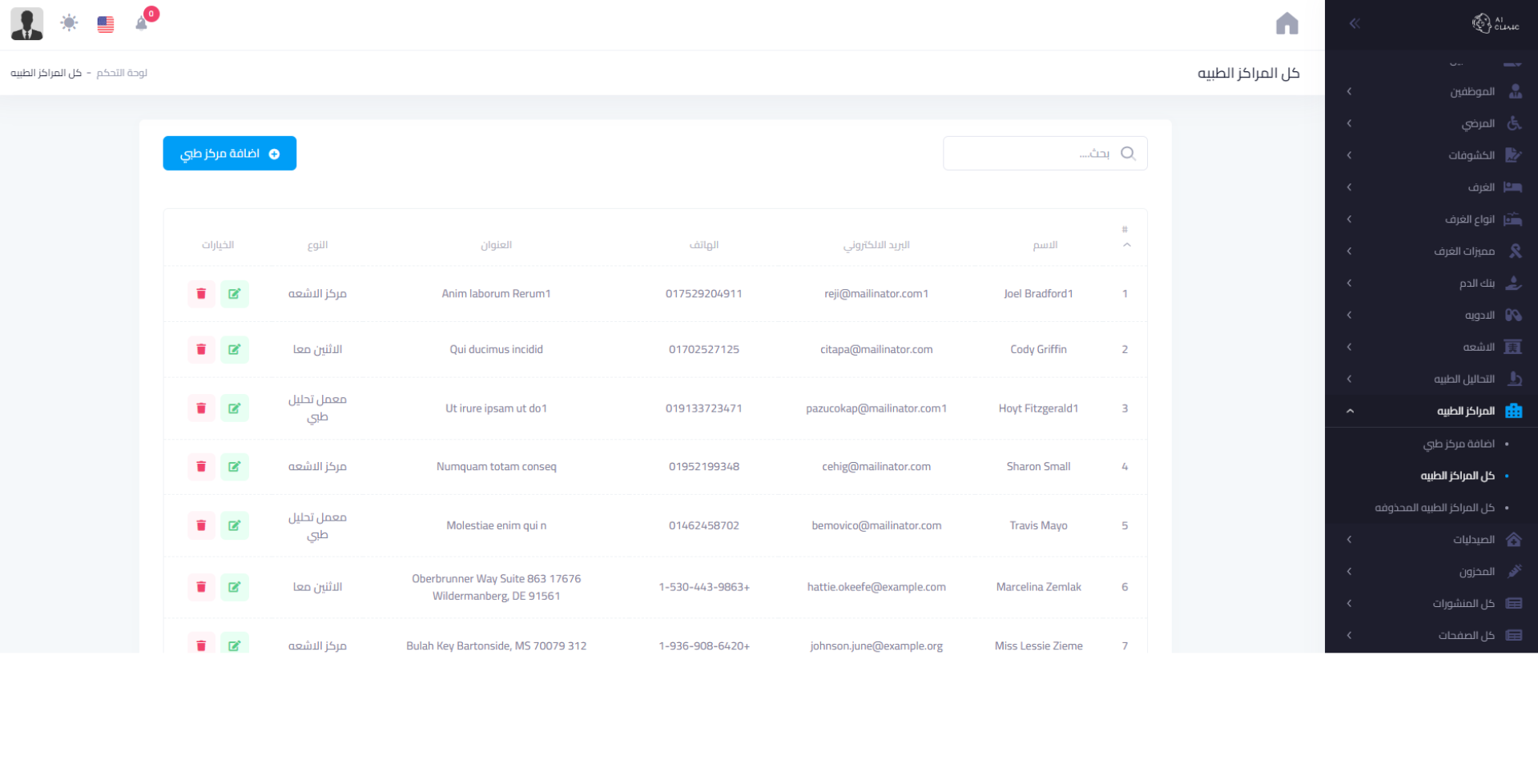
Task: Click the US flag language icon
Action: coord(106,24)
